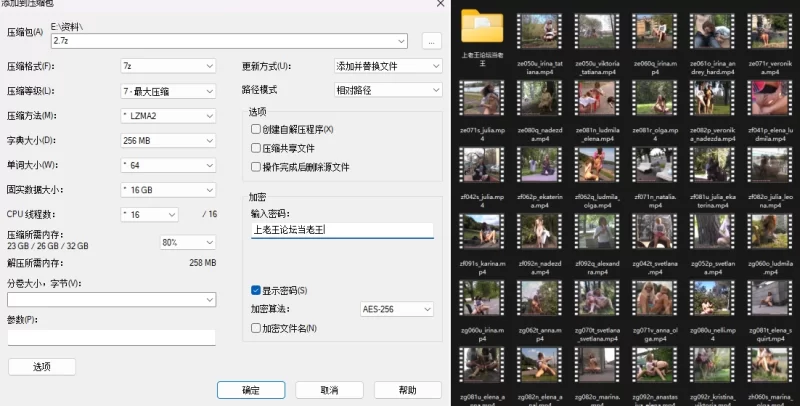The image size is (800, 406).
Task: Open the 80% memory usage dropdown
Action: point(188,242)
